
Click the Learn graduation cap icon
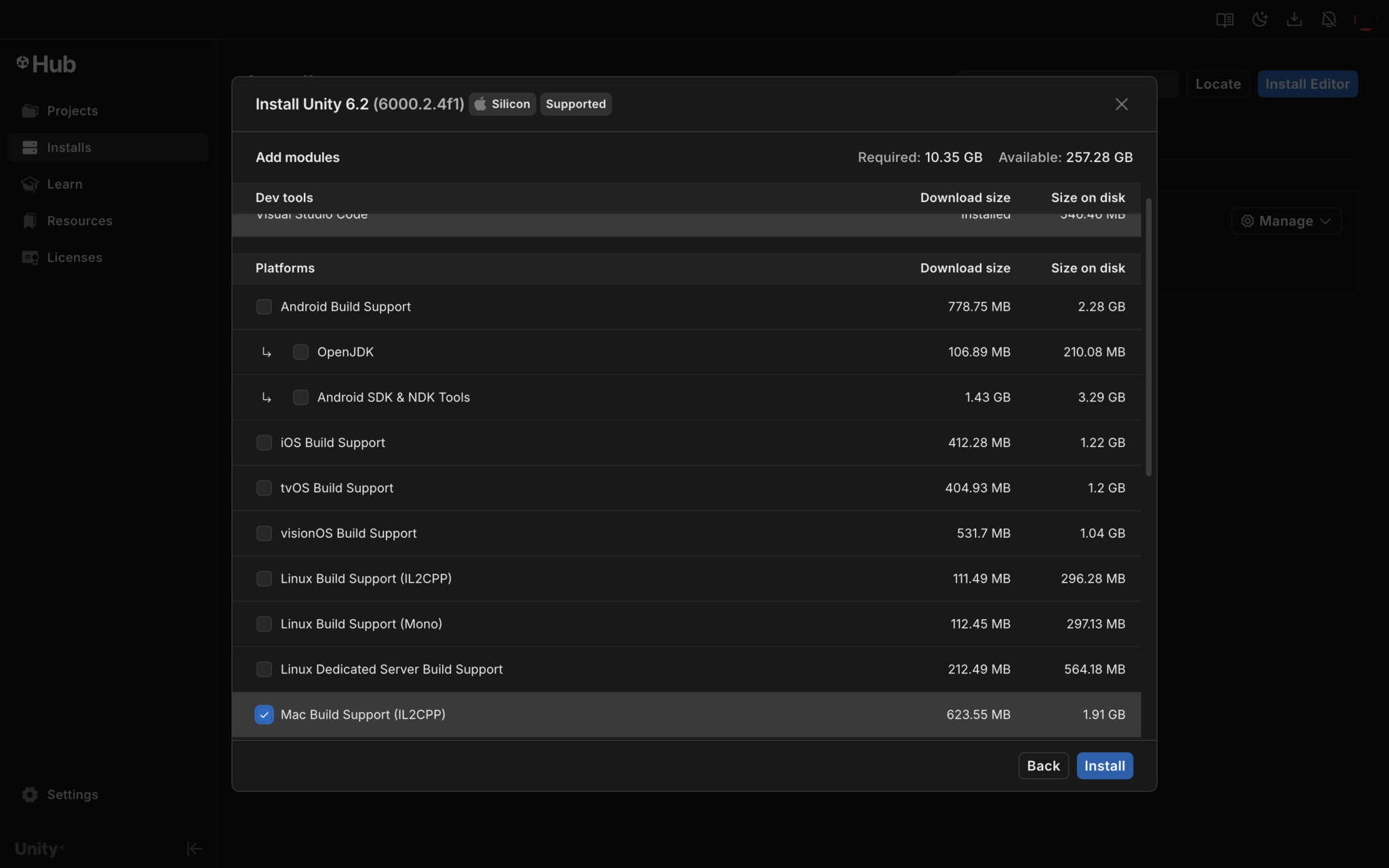pyautogui.click(x=30, y=184)
